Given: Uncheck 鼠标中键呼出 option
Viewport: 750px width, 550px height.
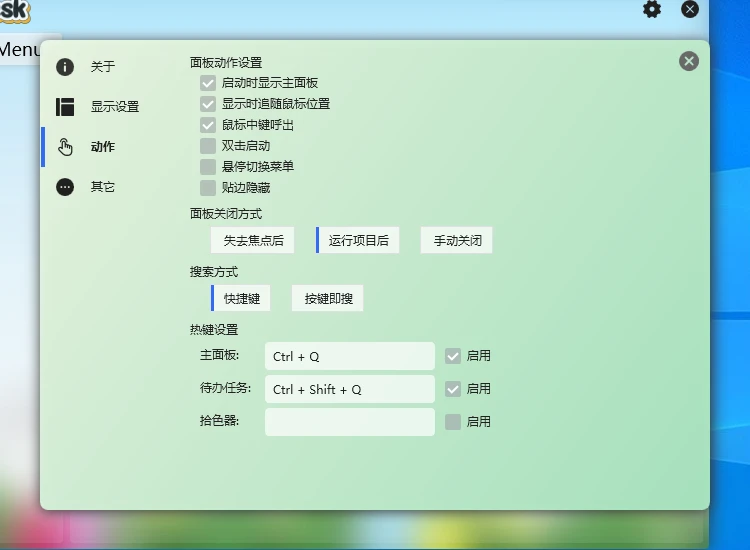Looking at the screenshot, I should [208, 125].
